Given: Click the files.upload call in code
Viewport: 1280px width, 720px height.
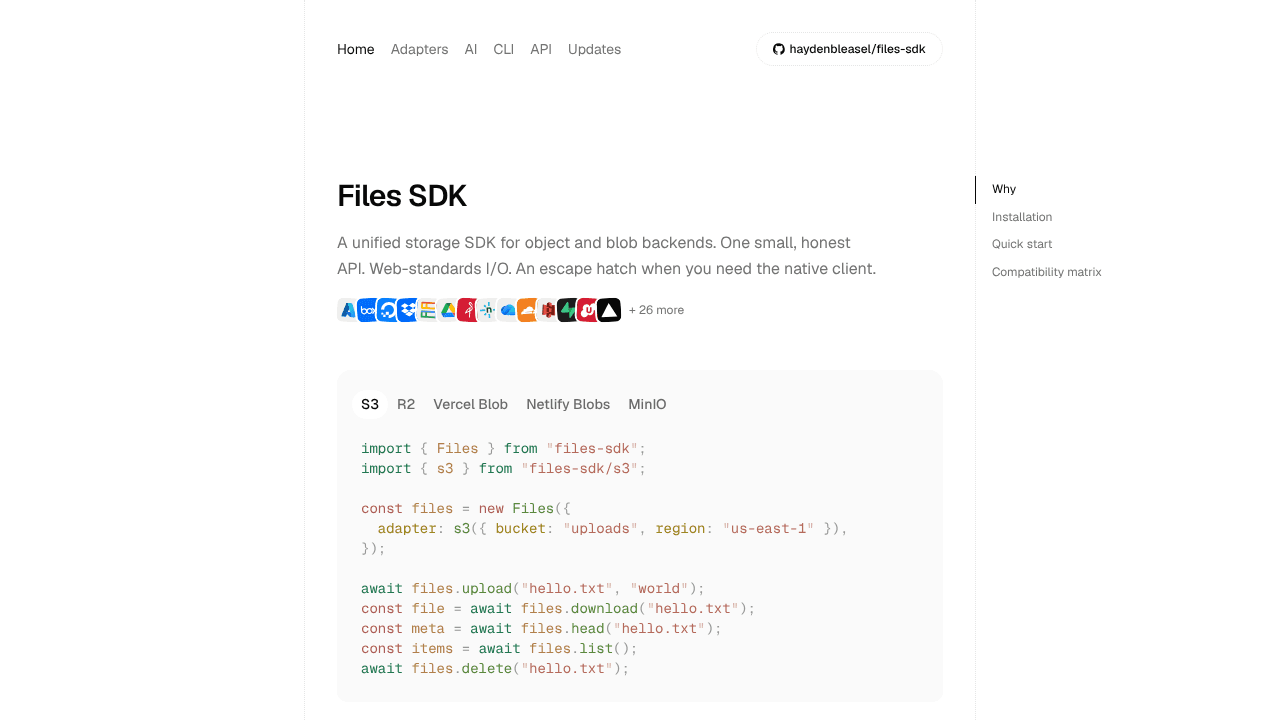Looking at the screenshot, I should click(461, 588).
